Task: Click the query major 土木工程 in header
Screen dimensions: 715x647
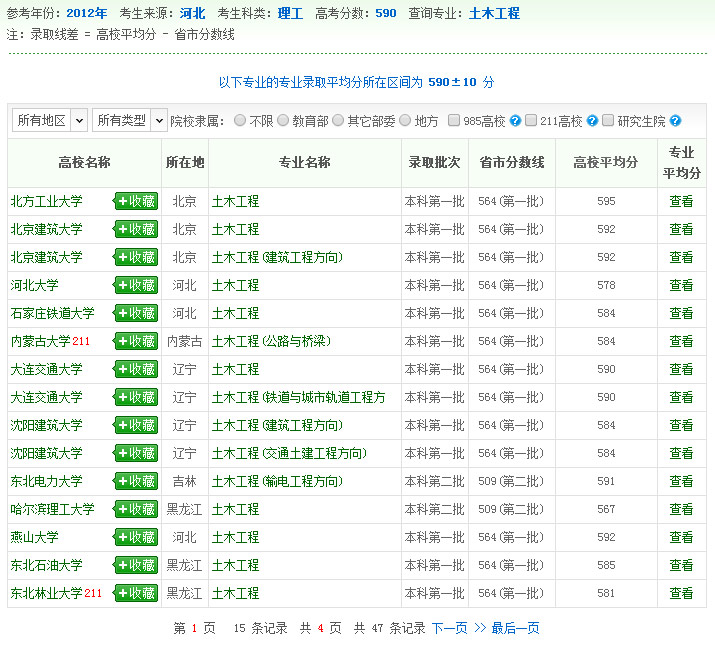Action: 494,13
